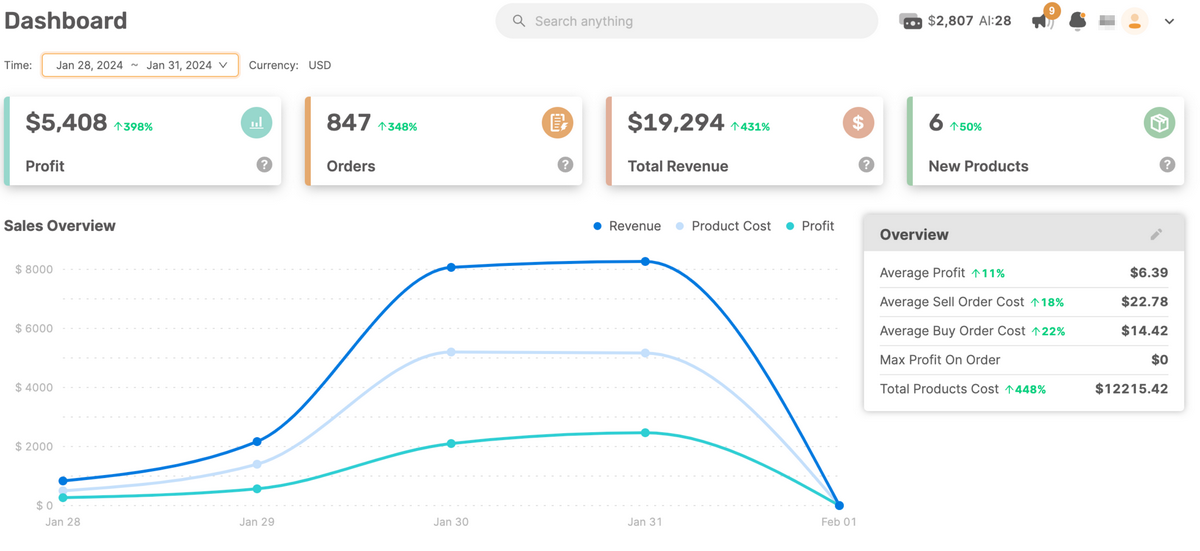Click the Total Products Cost row
1200x551 pixels.
tap(1023, 389)
